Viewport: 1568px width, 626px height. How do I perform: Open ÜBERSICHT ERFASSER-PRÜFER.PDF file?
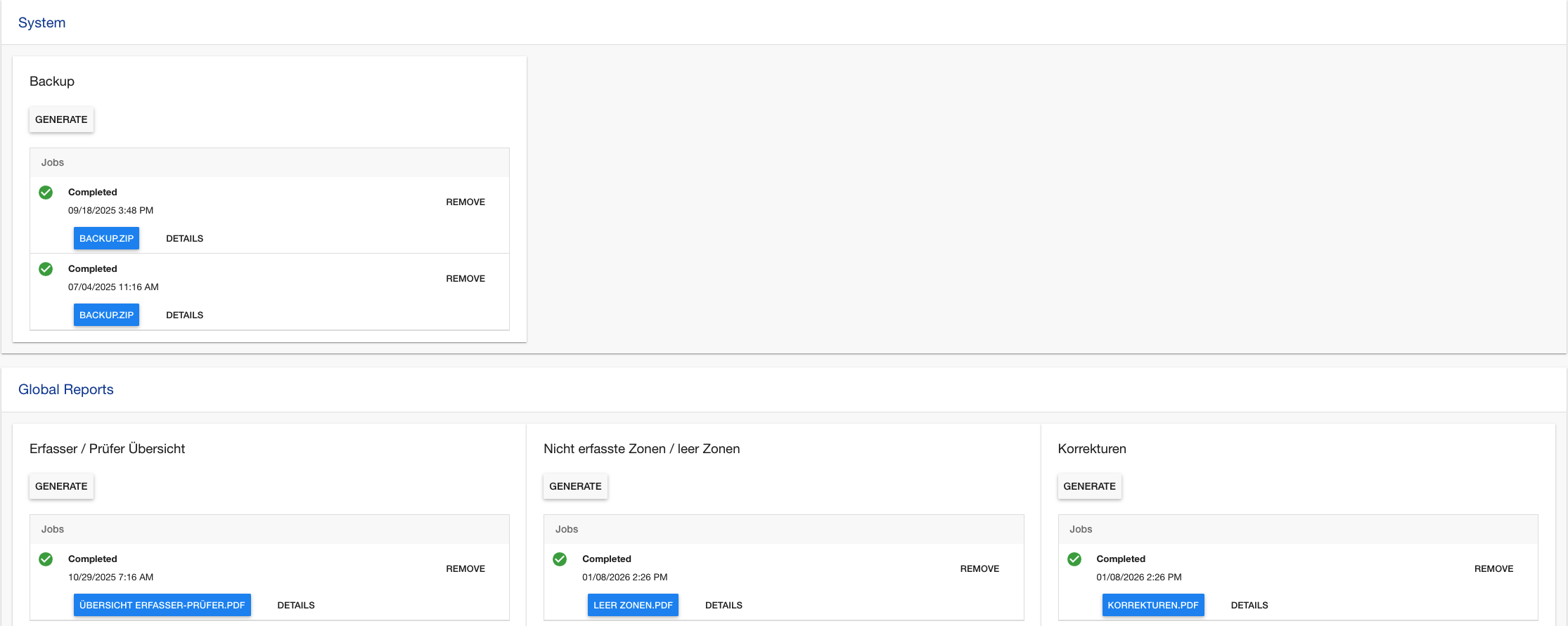tap(162, 605)
